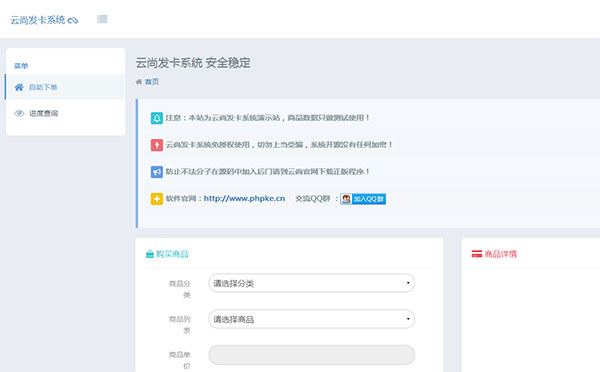Click the blue megaphone icon
The width and height of the screenshot is (600, 372).
(x=157, y=172)
